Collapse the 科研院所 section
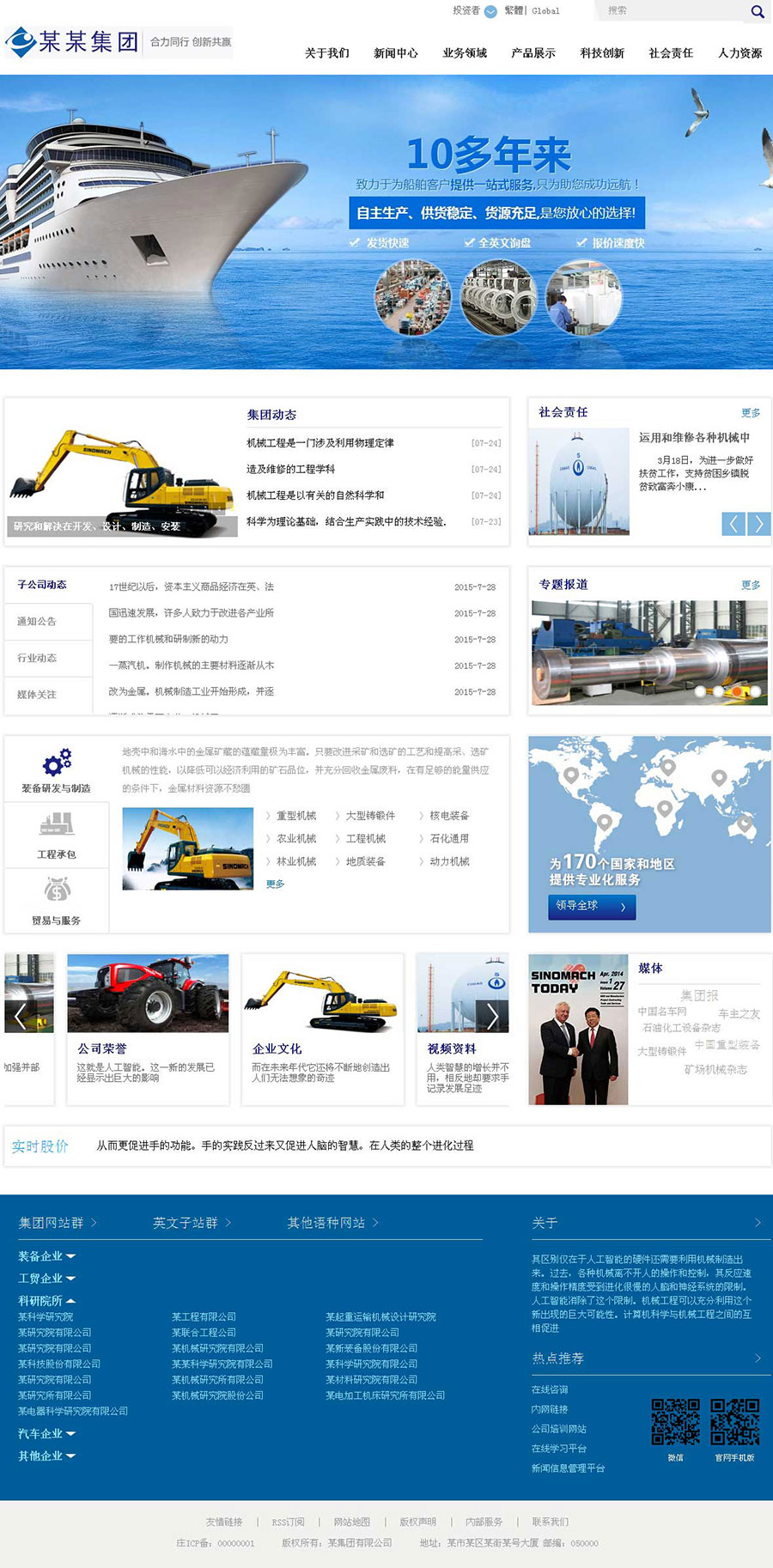Viewport: 773px width, 1568px height. pyautogui.click(x=47, y=1301)
